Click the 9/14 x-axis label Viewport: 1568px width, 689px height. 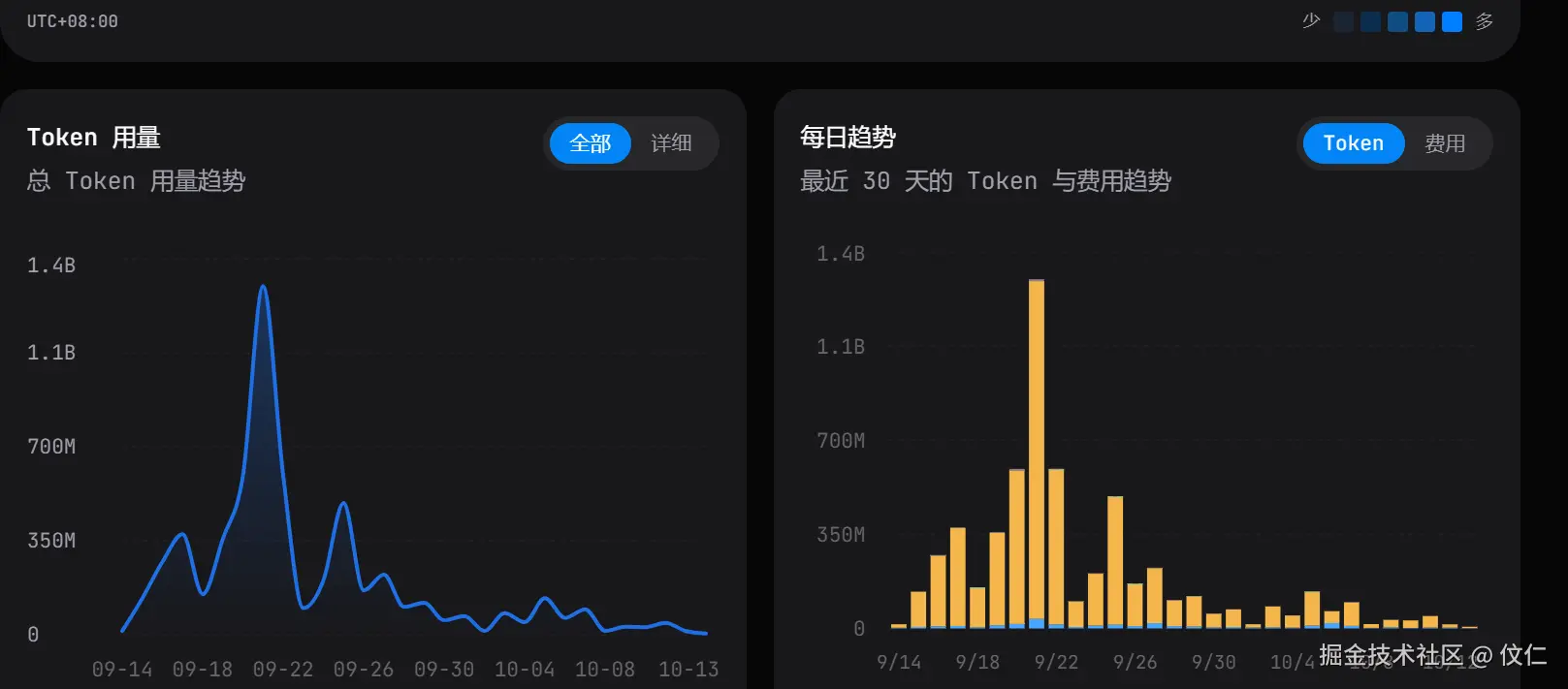899,662
